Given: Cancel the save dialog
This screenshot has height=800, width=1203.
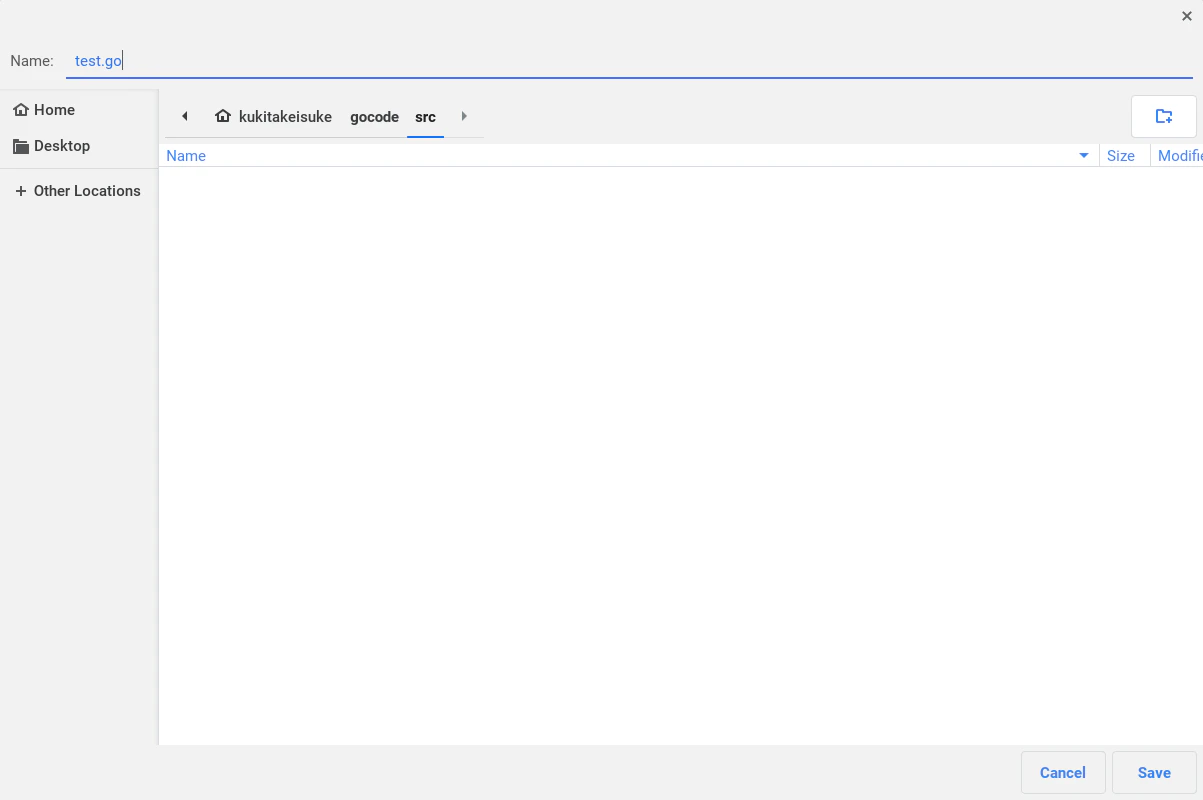Looking at the screenshot, I should [1063, 773].
